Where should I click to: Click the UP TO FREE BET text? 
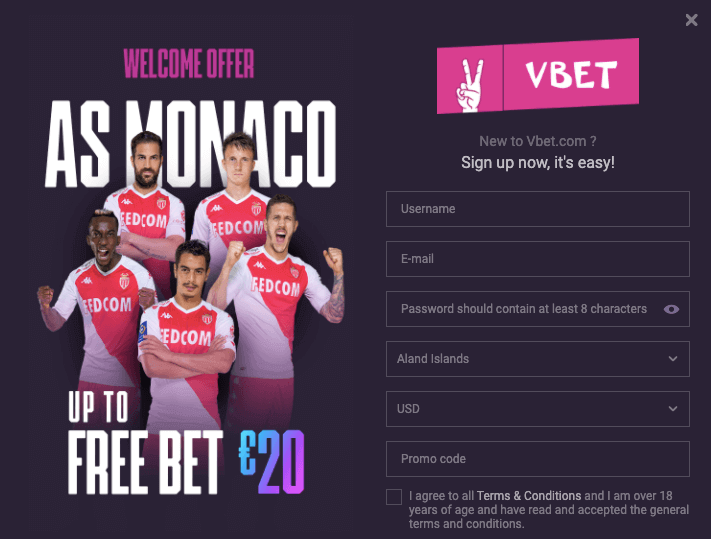click(145, 442)
